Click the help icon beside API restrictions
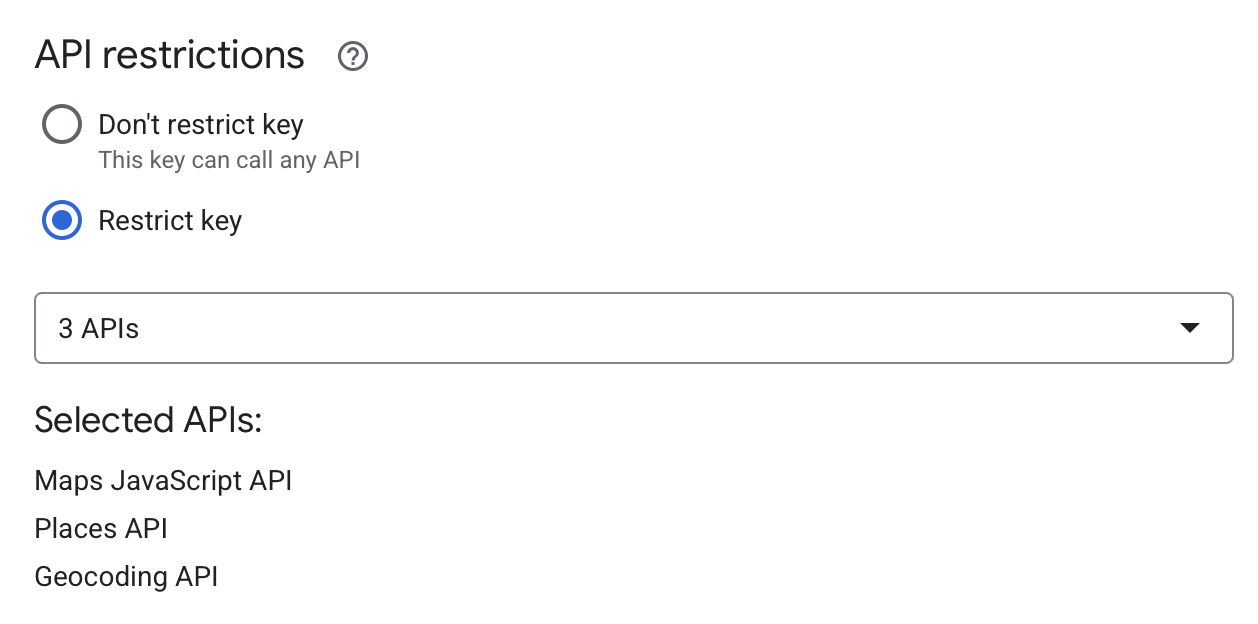1258x624 pixels. pyautogui.click(x=353, y=57)
